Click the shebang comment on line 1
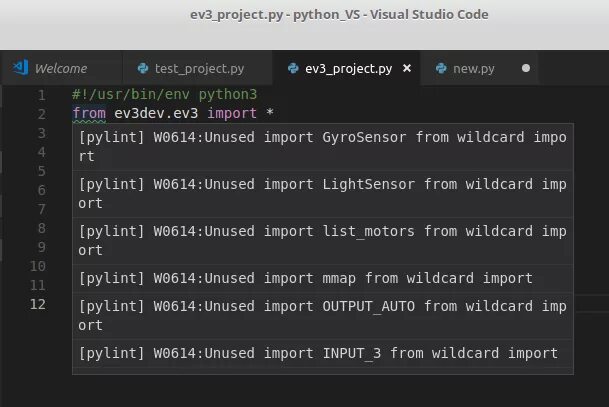 click(x=165, y=94)
